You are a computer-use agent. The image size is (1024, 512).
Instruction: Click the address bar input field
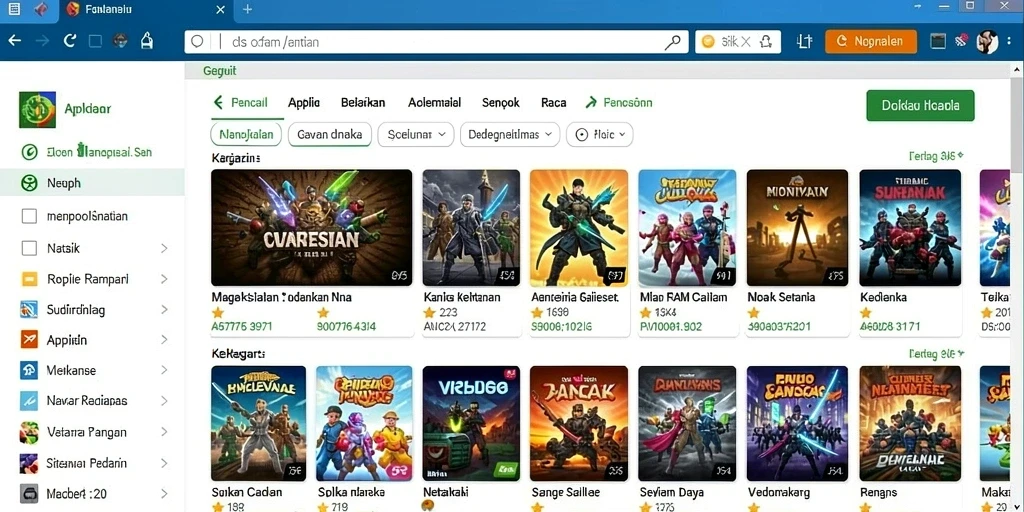tap(436, 42)
